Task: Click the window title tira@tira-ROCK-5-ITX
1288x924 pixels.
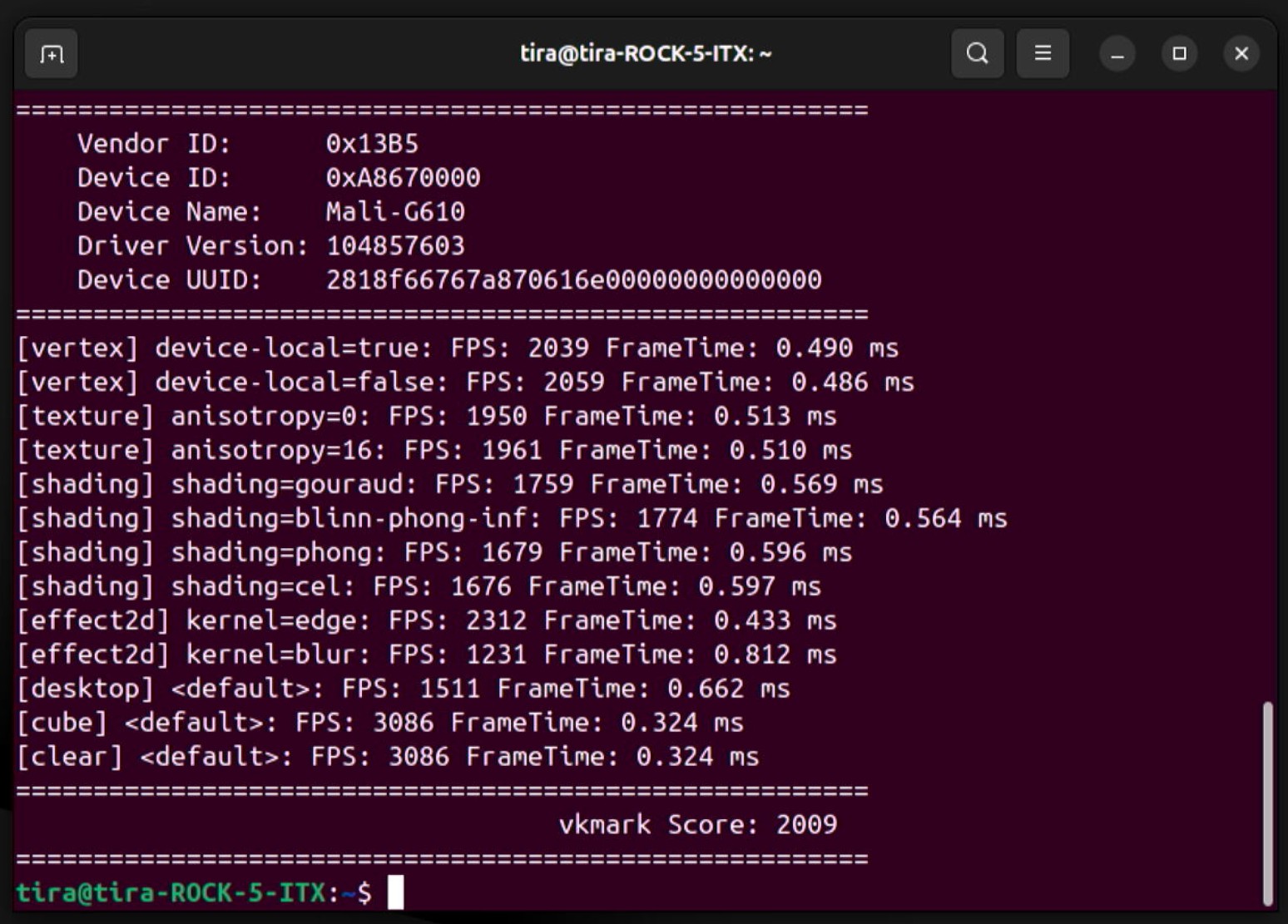Action: 646,54
